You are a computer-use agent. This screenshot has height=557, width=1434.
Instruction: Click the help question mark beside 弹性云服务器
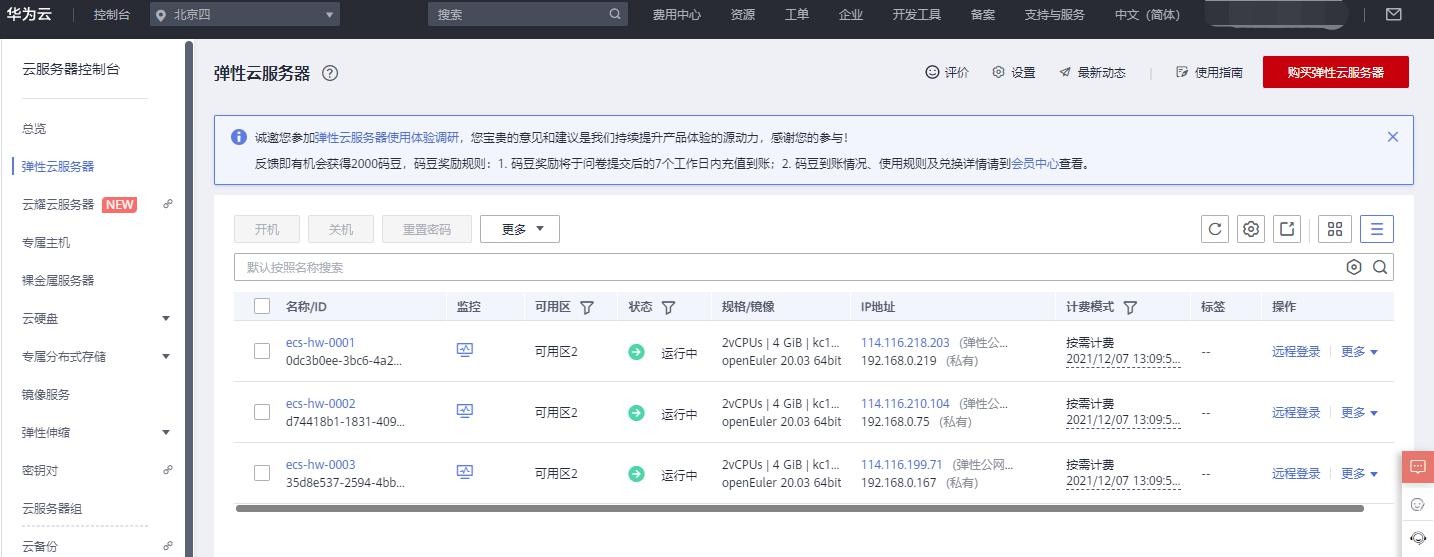(x=330, y=73)
